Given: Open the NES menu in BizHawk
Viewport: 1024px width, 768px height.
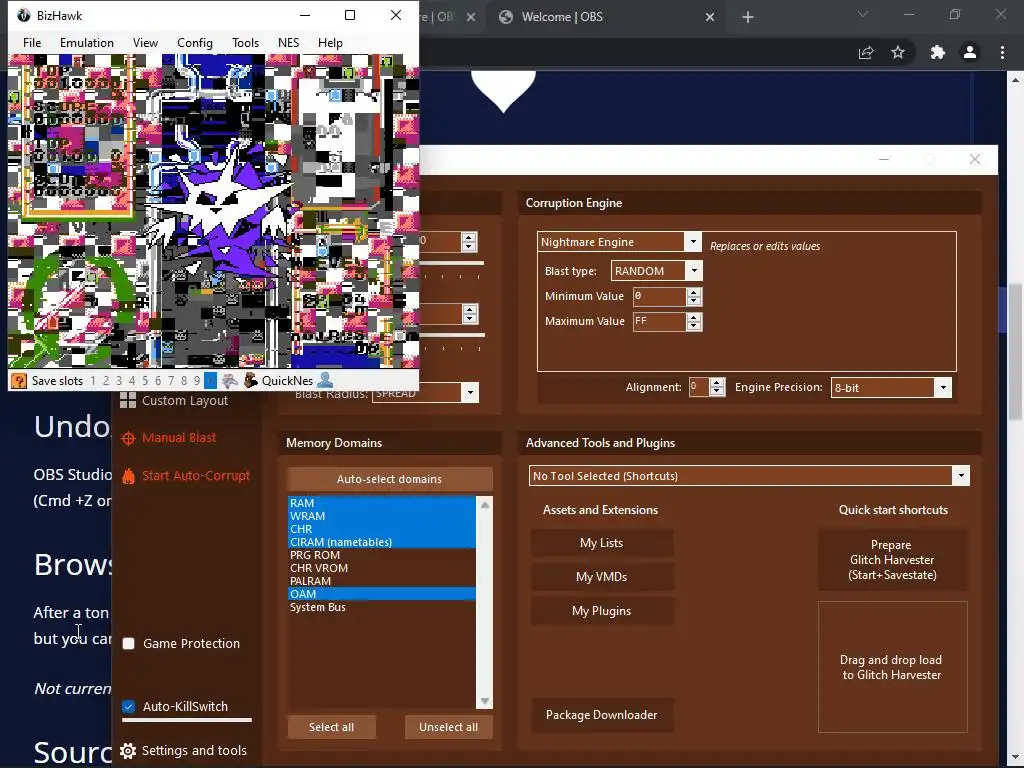Looking at the screenshot, I should point(288,42).
